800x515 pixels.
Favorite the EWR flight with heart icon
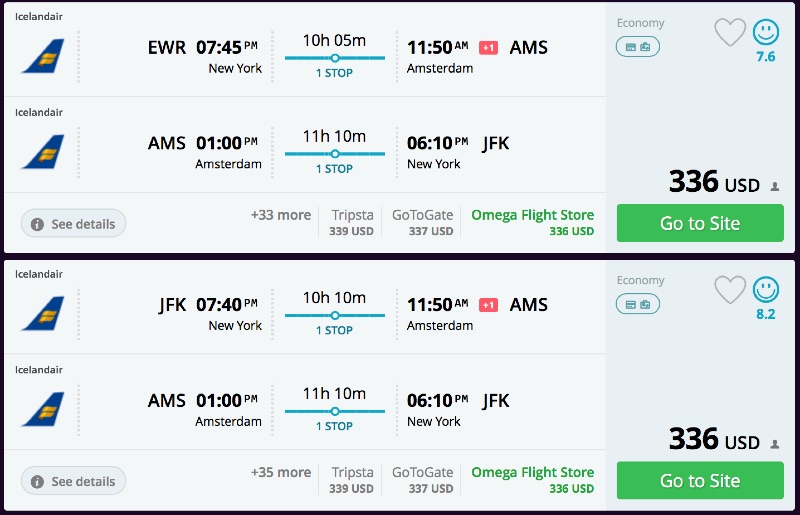point(730,32)
